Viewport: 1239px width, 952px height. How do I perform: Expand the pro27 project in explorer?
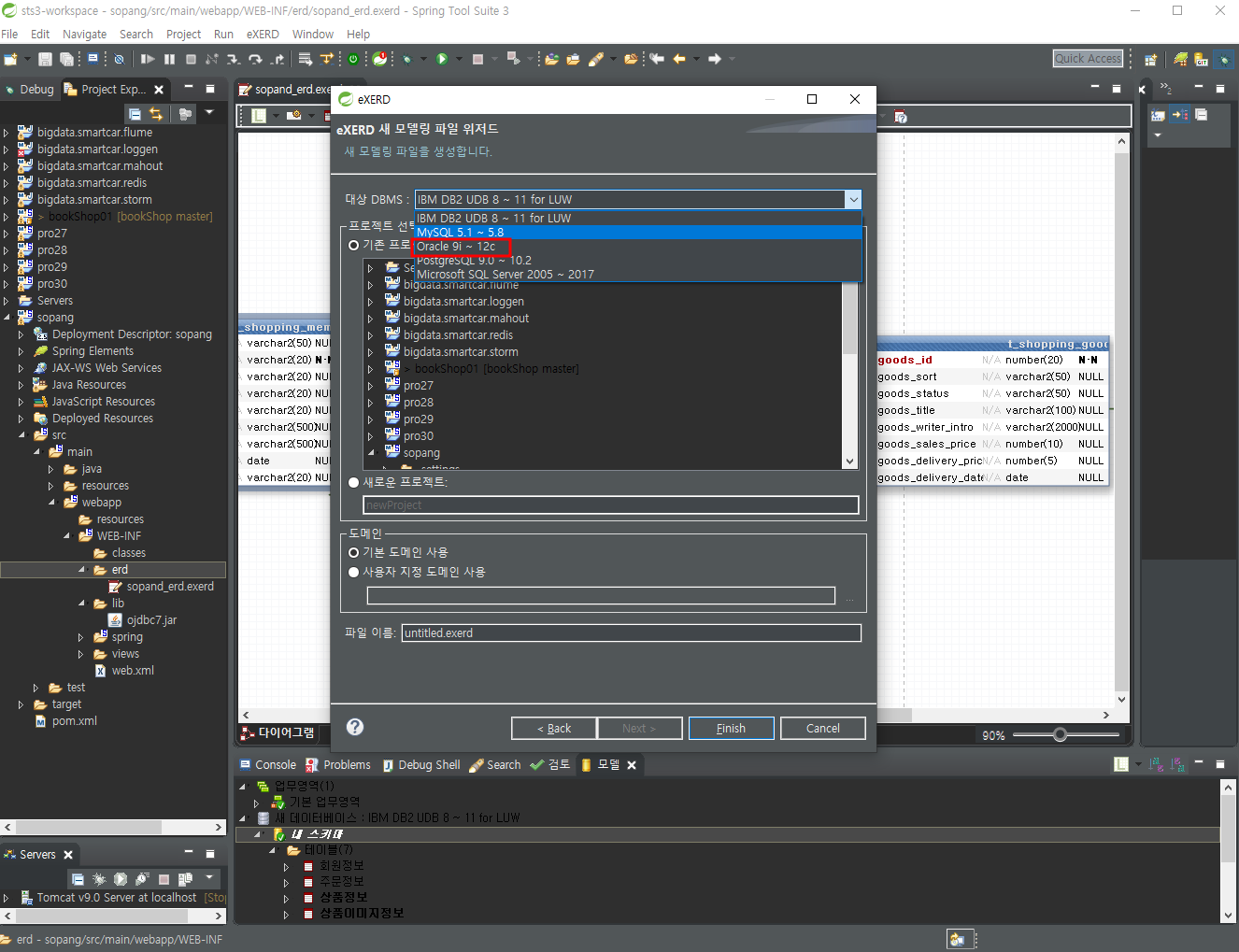[7, 234]
